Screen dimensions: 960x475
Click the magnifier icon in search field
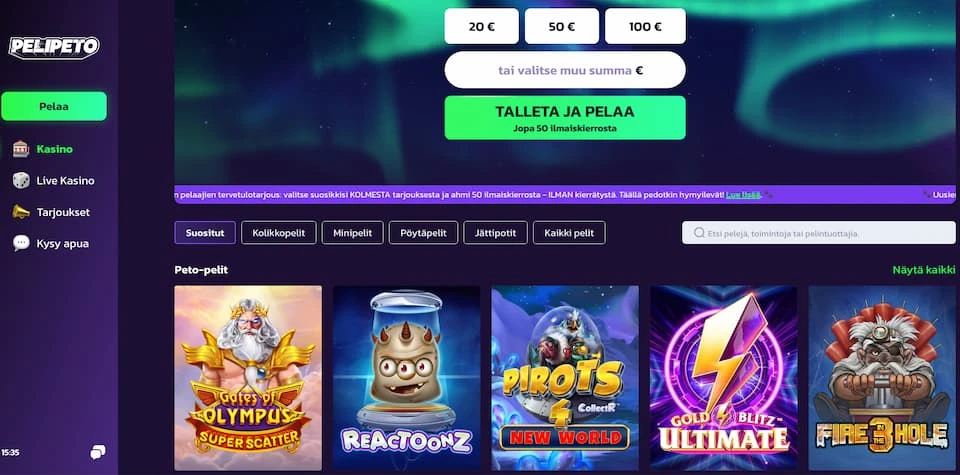pos(699,233)
